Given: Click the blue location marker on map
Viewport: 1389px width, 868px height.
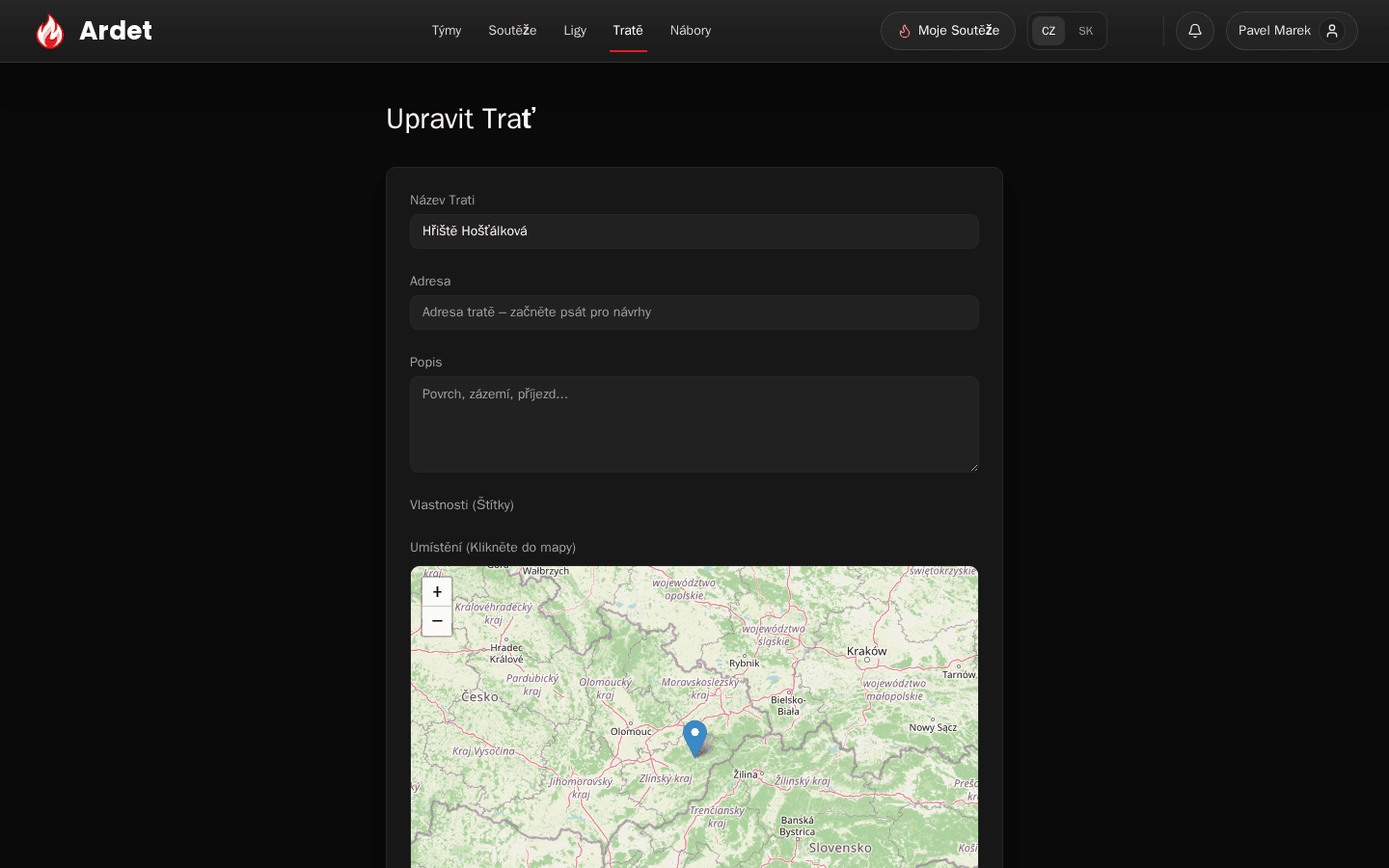Looking at the screenshot, I should coord(694,738).
